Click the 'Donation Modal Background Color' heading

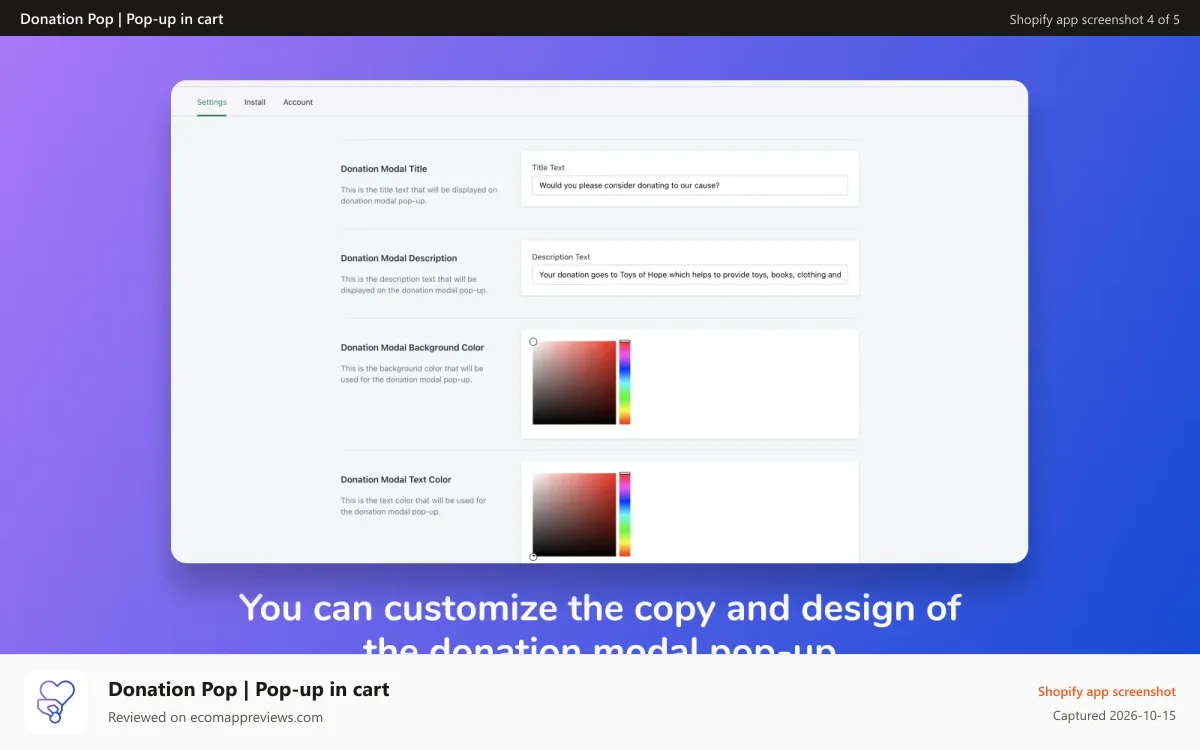click(x=412, y=348)
